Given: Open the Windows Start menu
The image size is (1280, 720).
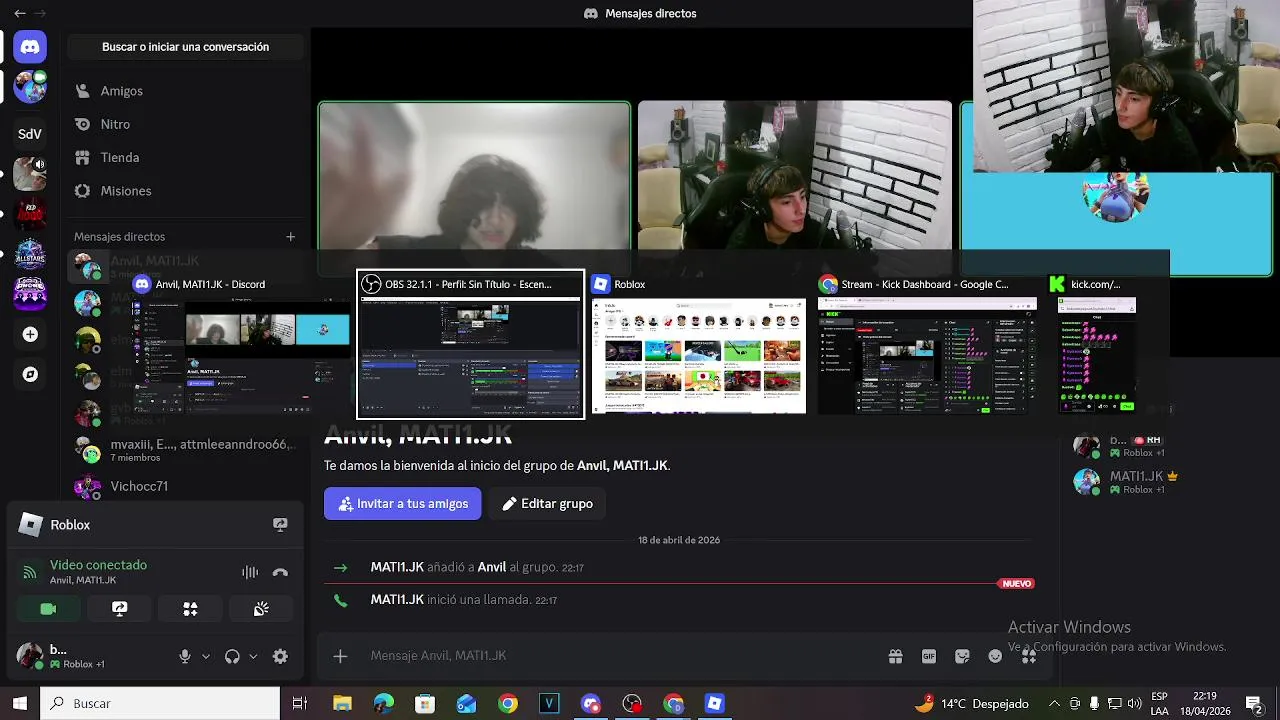Looking at the screenshot, I should point(19,703).
